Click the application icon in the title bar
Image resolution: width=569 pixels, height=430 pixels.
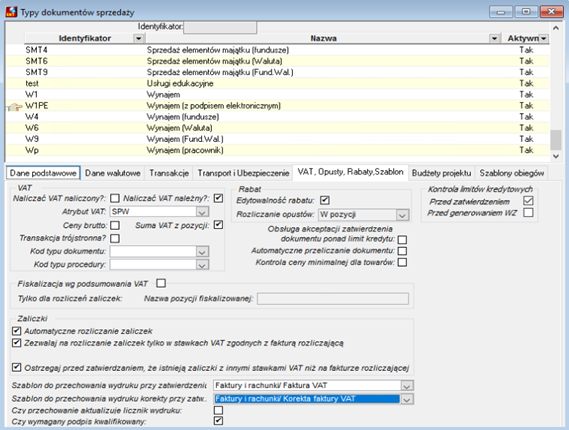(11, 11)
